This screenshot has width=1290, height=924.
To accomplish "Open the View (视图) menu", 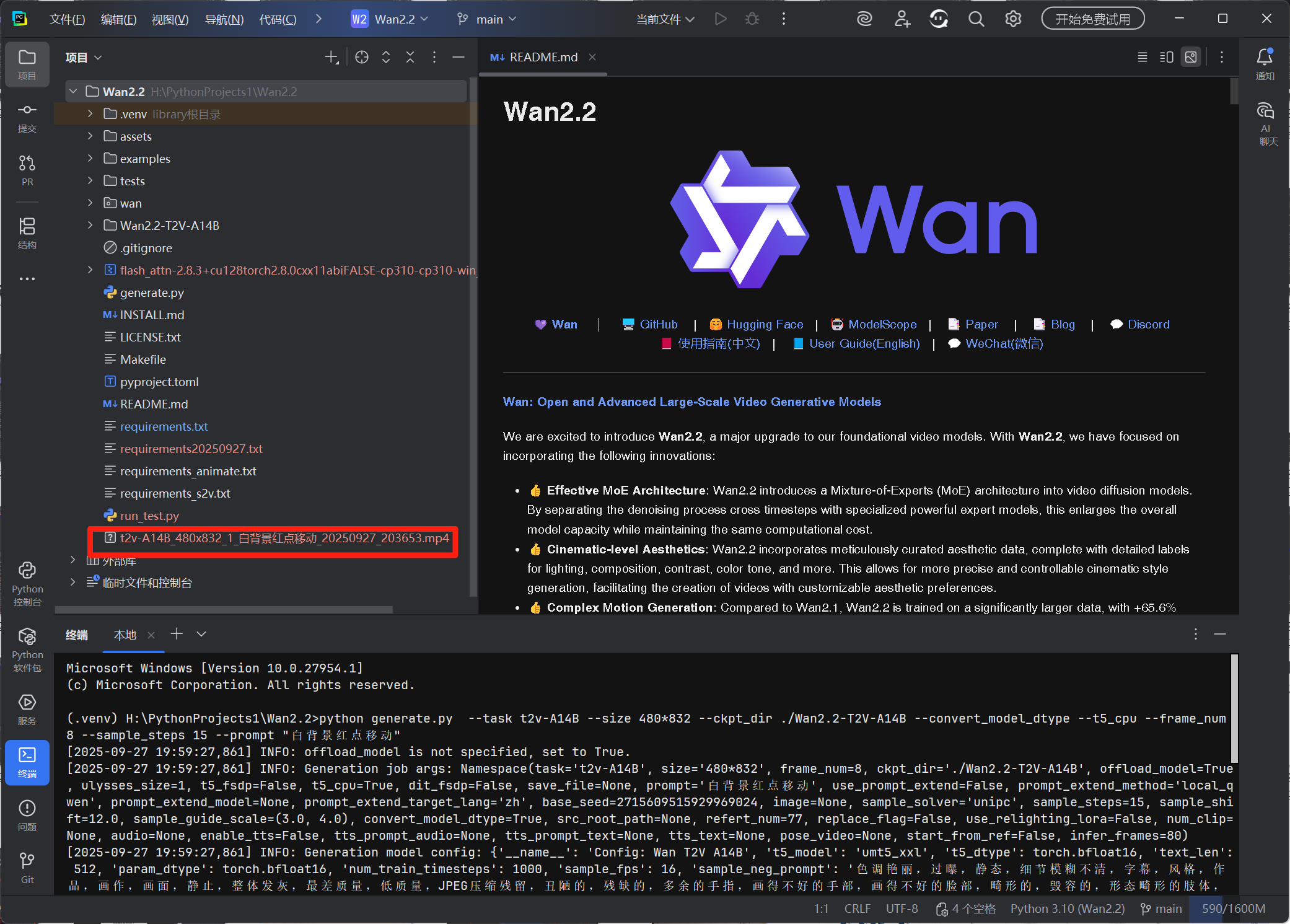I will coord(170,19).
